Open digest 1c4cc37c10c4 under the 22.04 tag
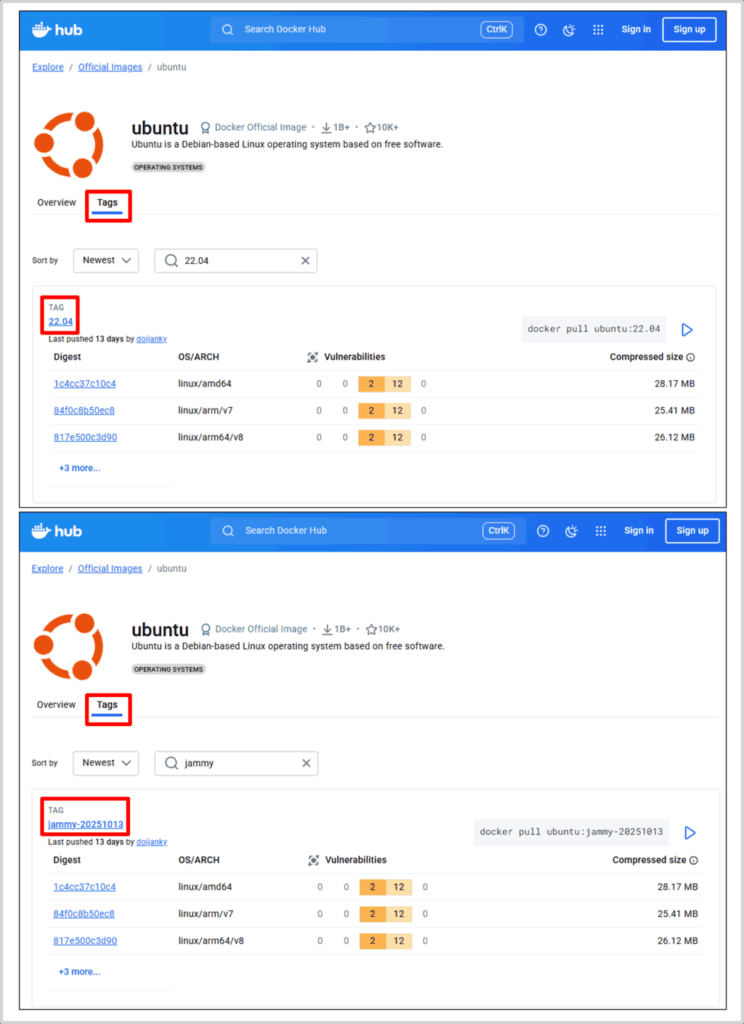Screen dimensions: 744x1024 point(84,384)
